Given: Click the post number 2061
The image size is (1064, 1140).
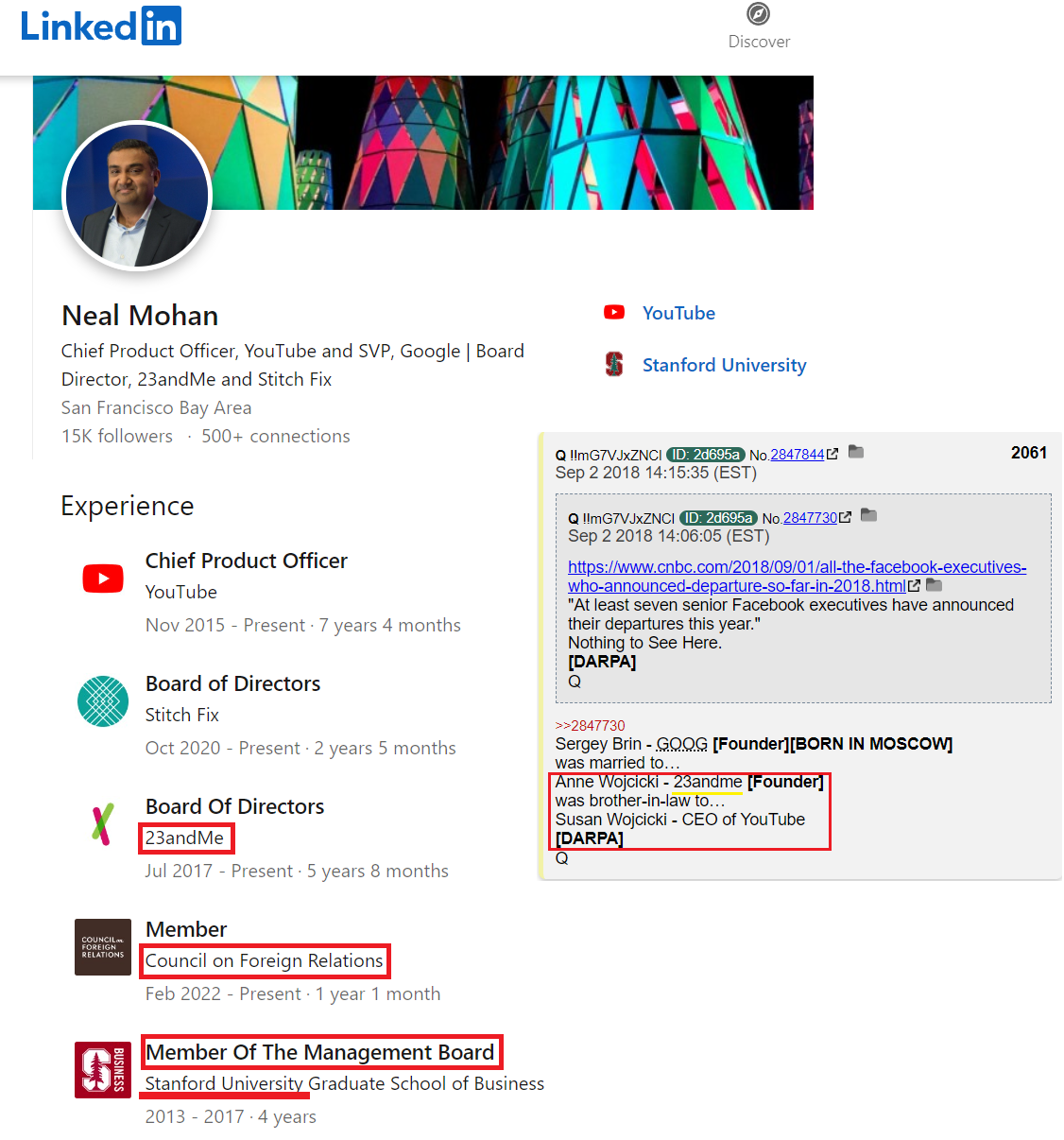Looking at the screenshot, I should pos(1029,453).
